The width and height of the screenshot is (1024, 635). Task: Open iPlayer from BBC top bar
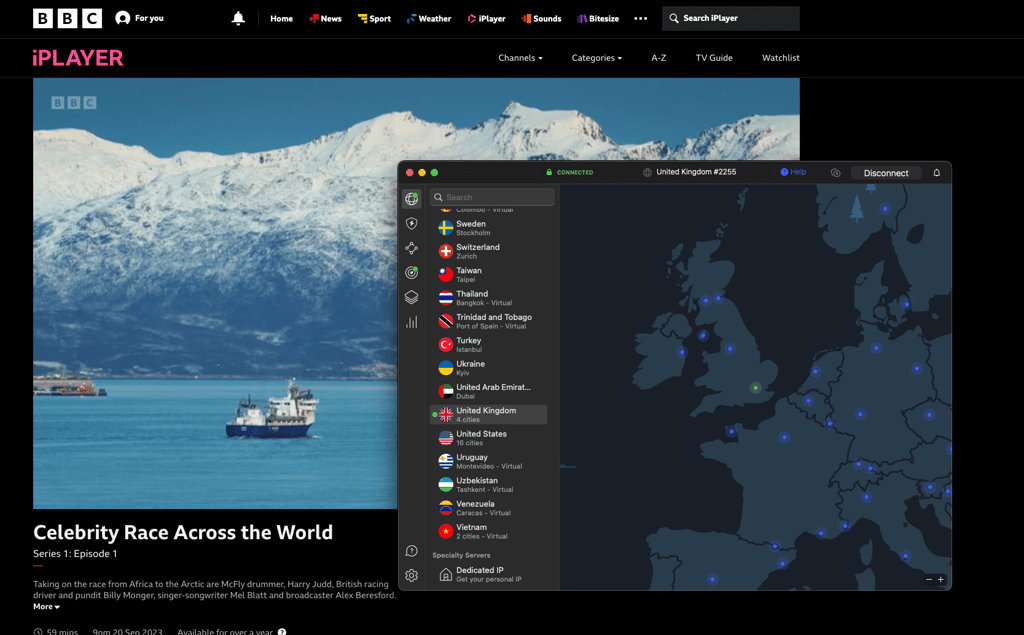(x=487, y=18)
